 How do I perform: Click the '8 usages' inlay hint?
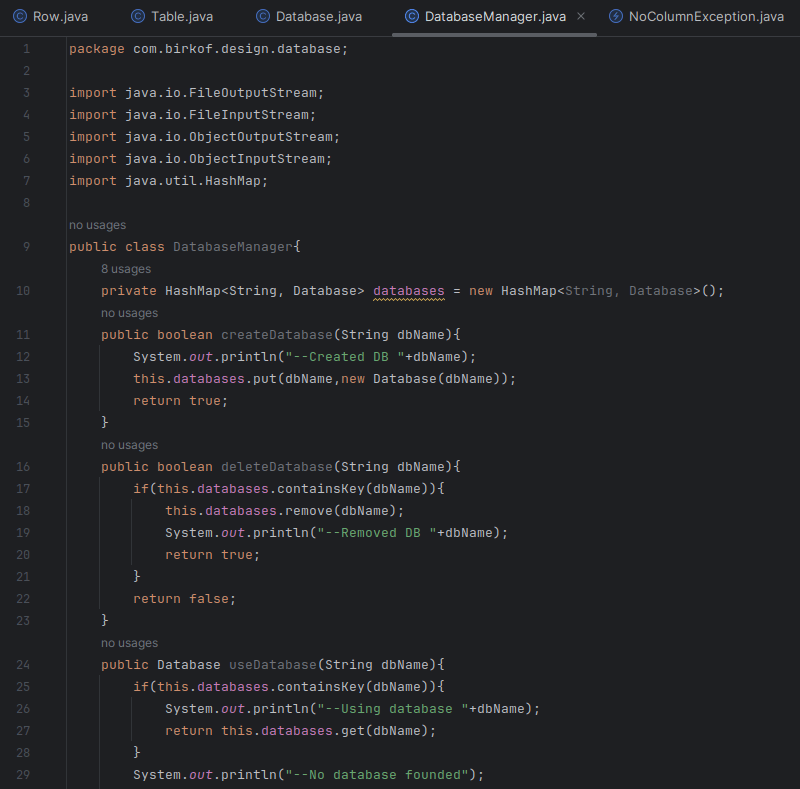click(126, 269)
